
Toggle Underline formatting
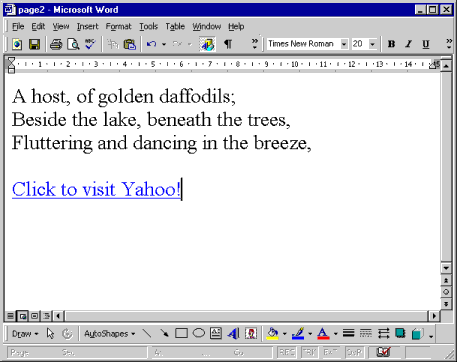pos(426,44)
